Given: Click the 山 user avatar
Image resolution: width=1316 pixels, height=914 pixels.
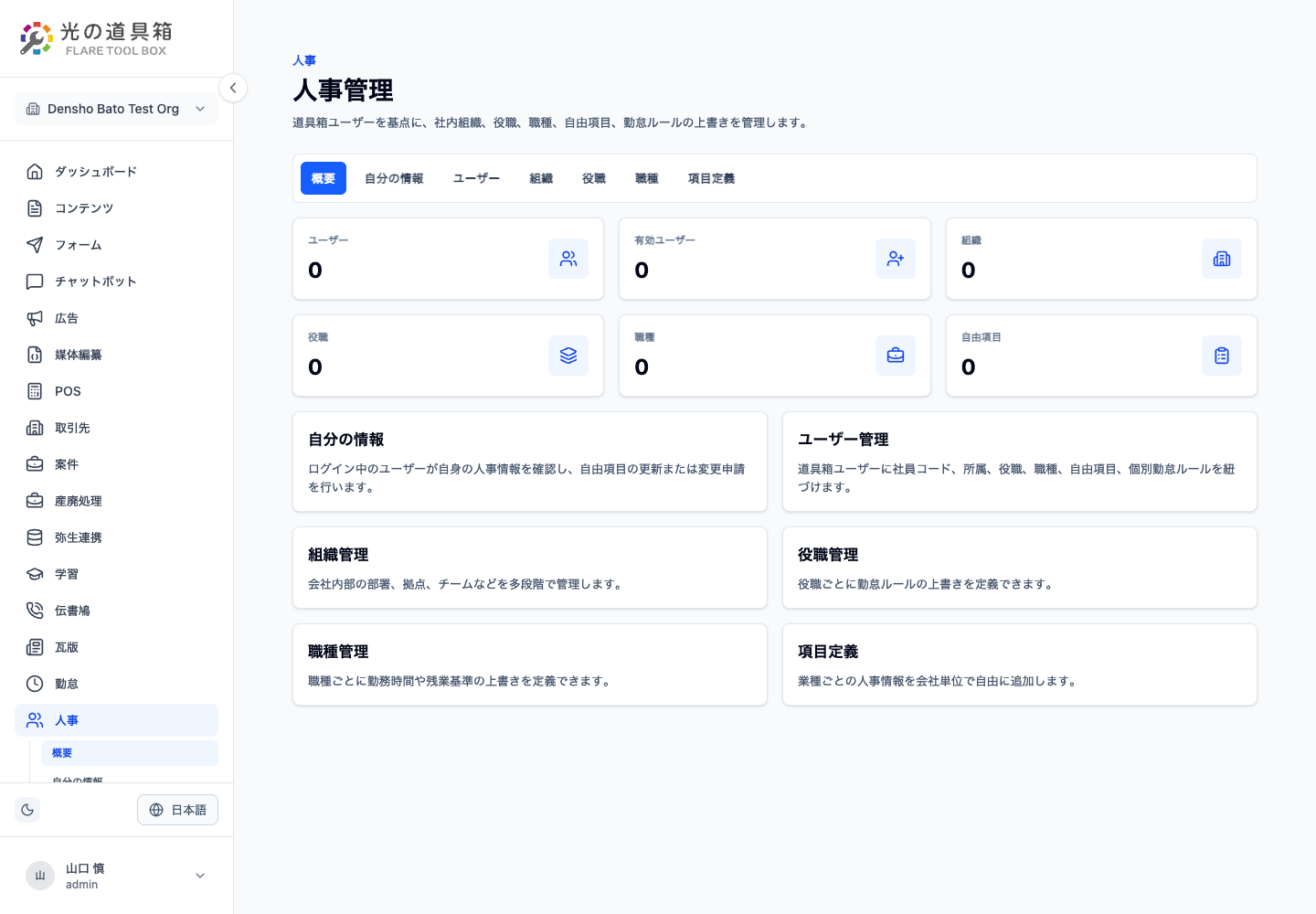Looking at the screenshot, I should click(40, 876).
